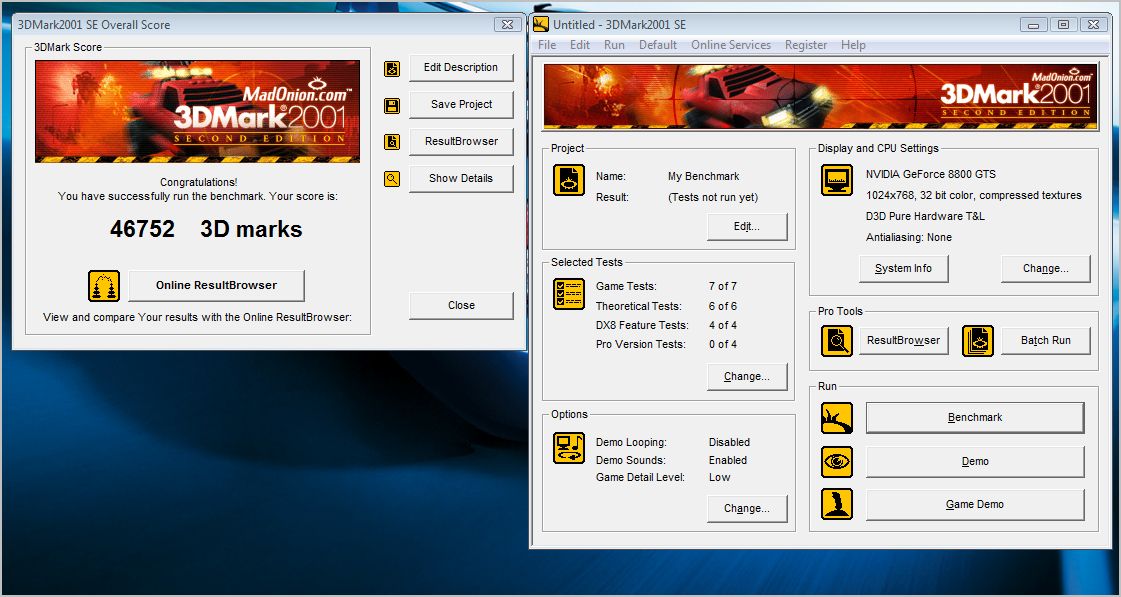Viewport: 1121px width, 597px height.
Task: Open the Register menu
Action: pyautogui.click(x=806, y=45)
